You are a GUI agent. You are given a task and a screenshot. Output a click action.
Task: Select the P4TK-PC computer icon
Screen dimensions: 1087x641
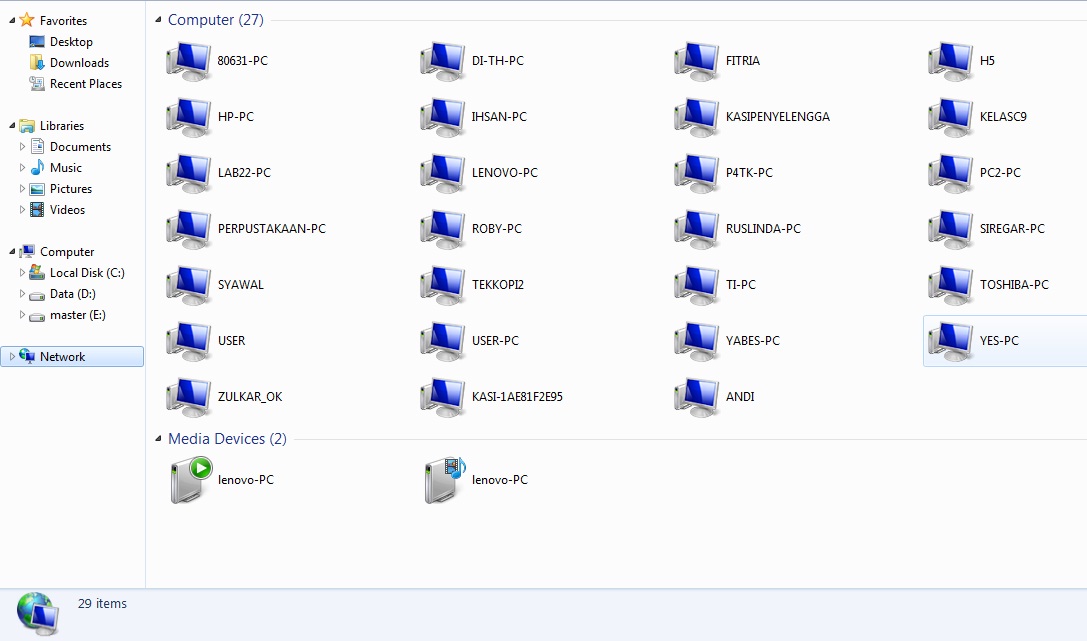click(x=697, y=173)
